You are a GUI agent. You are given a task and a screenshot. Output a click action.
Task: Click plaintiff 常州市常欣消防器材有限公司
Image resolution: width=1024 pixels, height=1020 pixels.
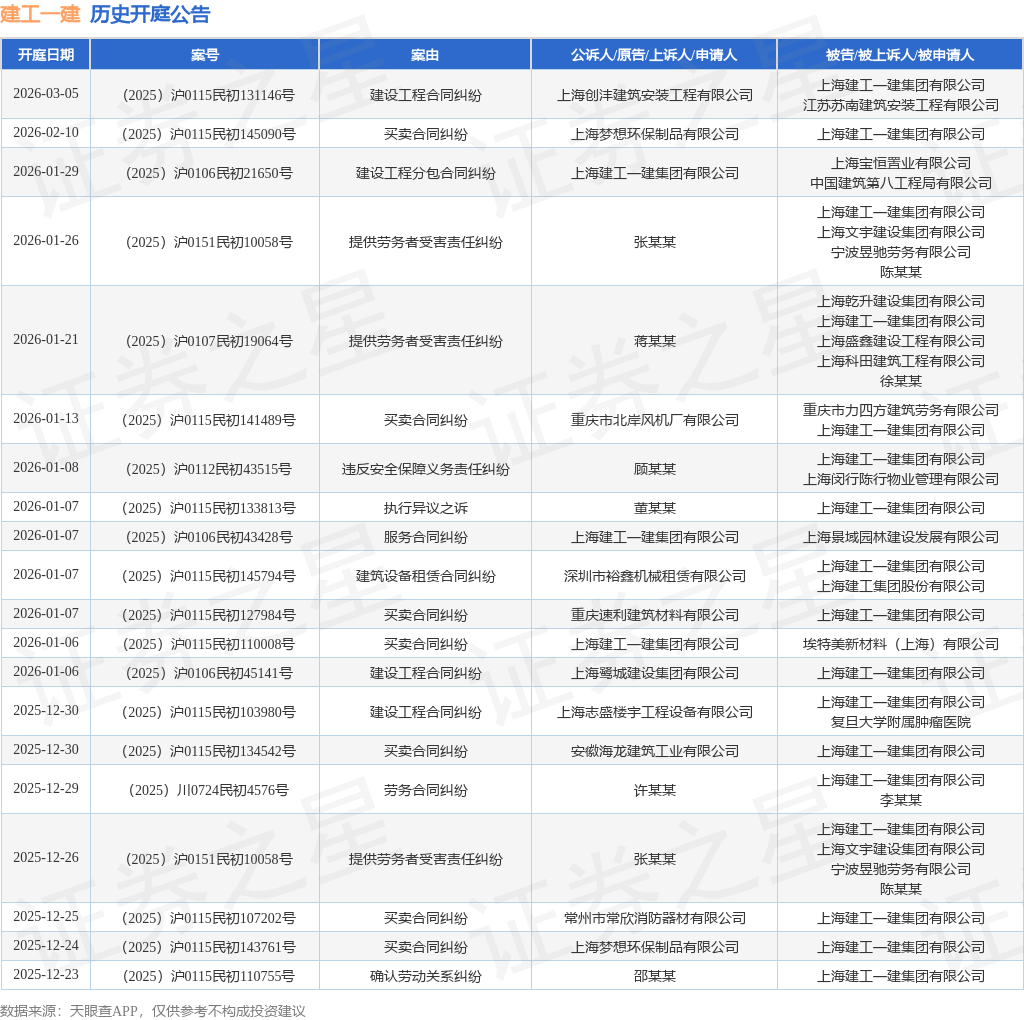coord(654,919)
